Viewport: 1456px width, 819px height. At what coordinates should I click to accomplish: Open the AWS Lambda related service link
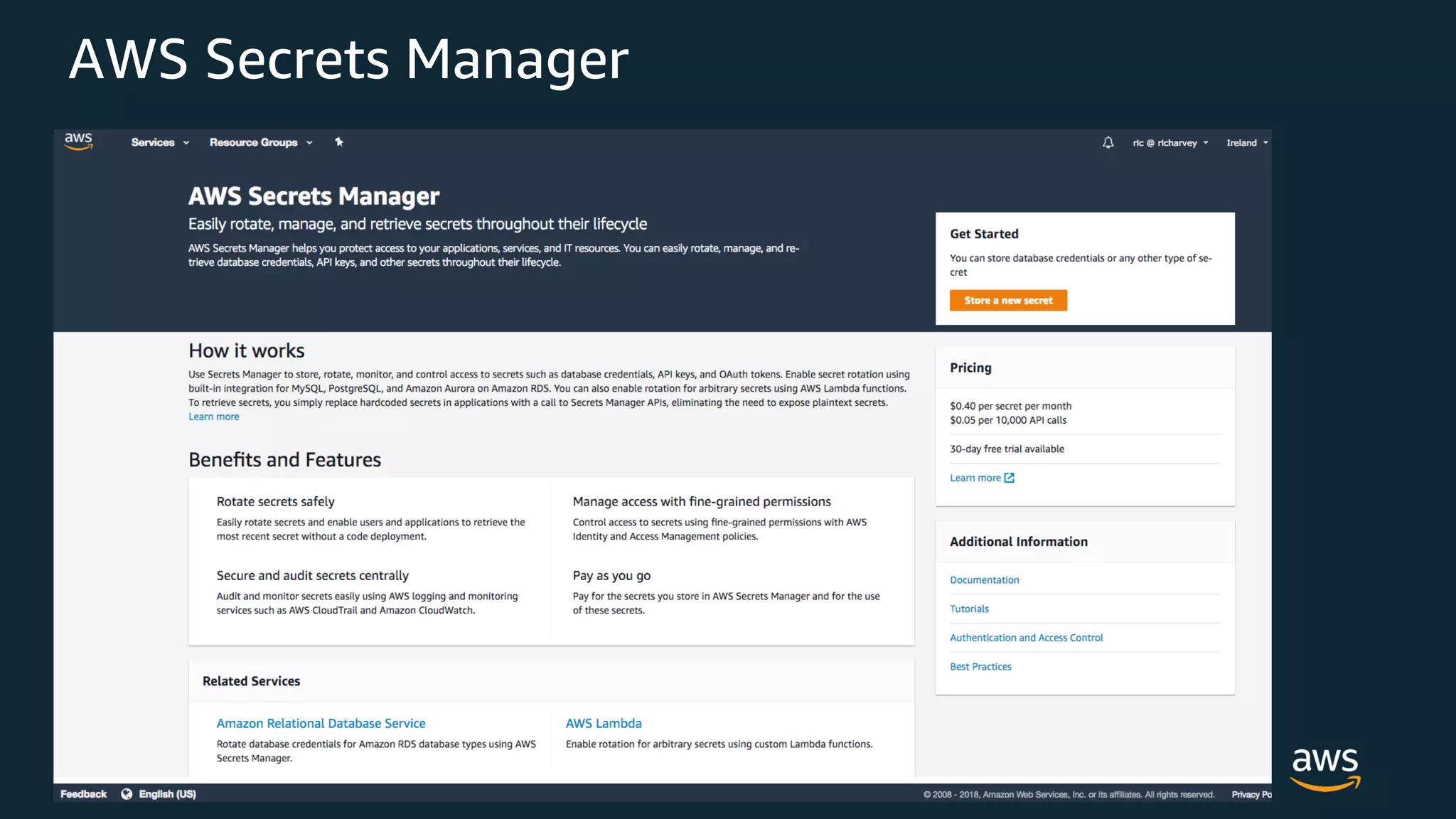coord(604,723)
